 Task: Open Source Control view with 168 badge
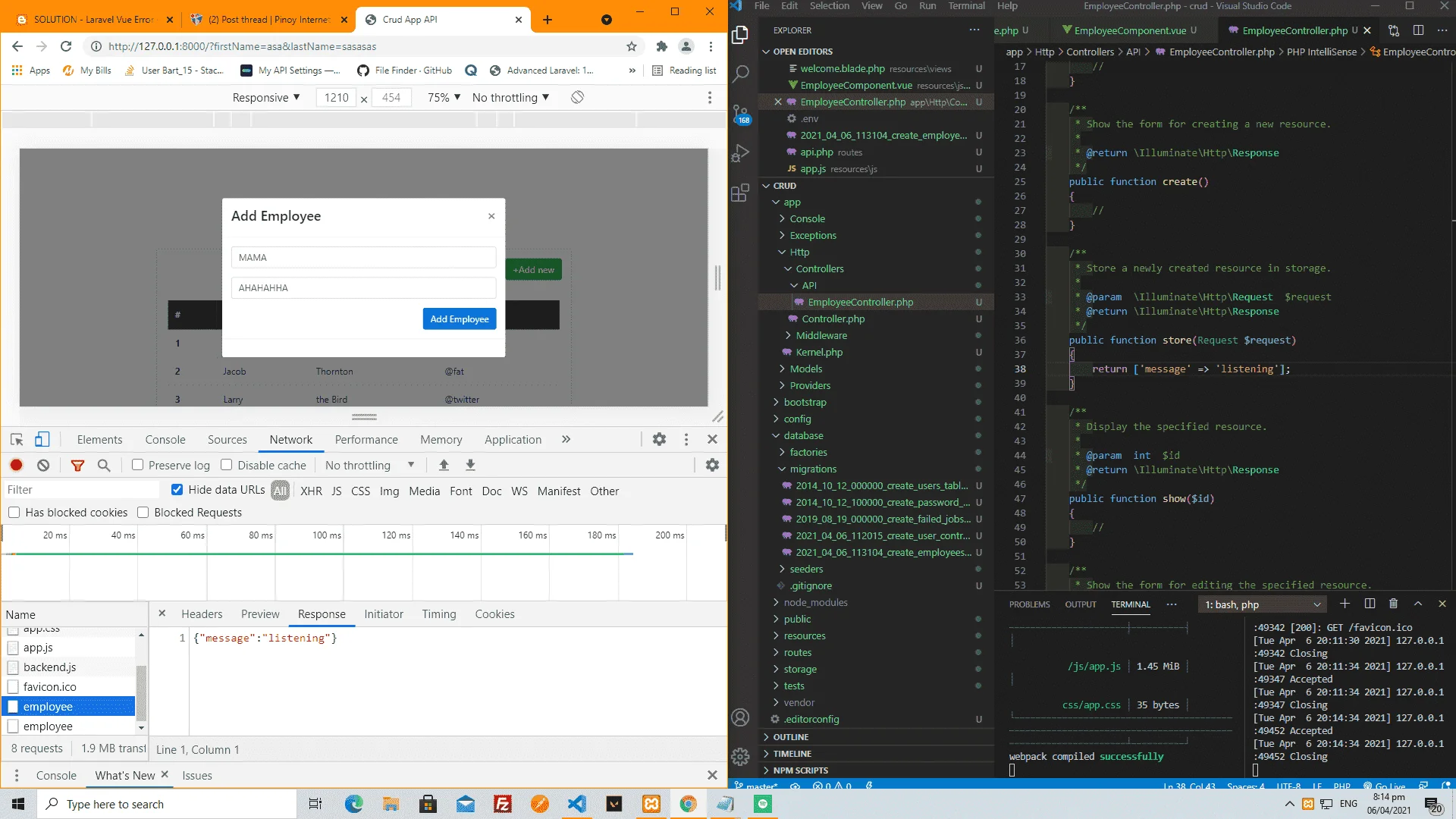(740, 115)
